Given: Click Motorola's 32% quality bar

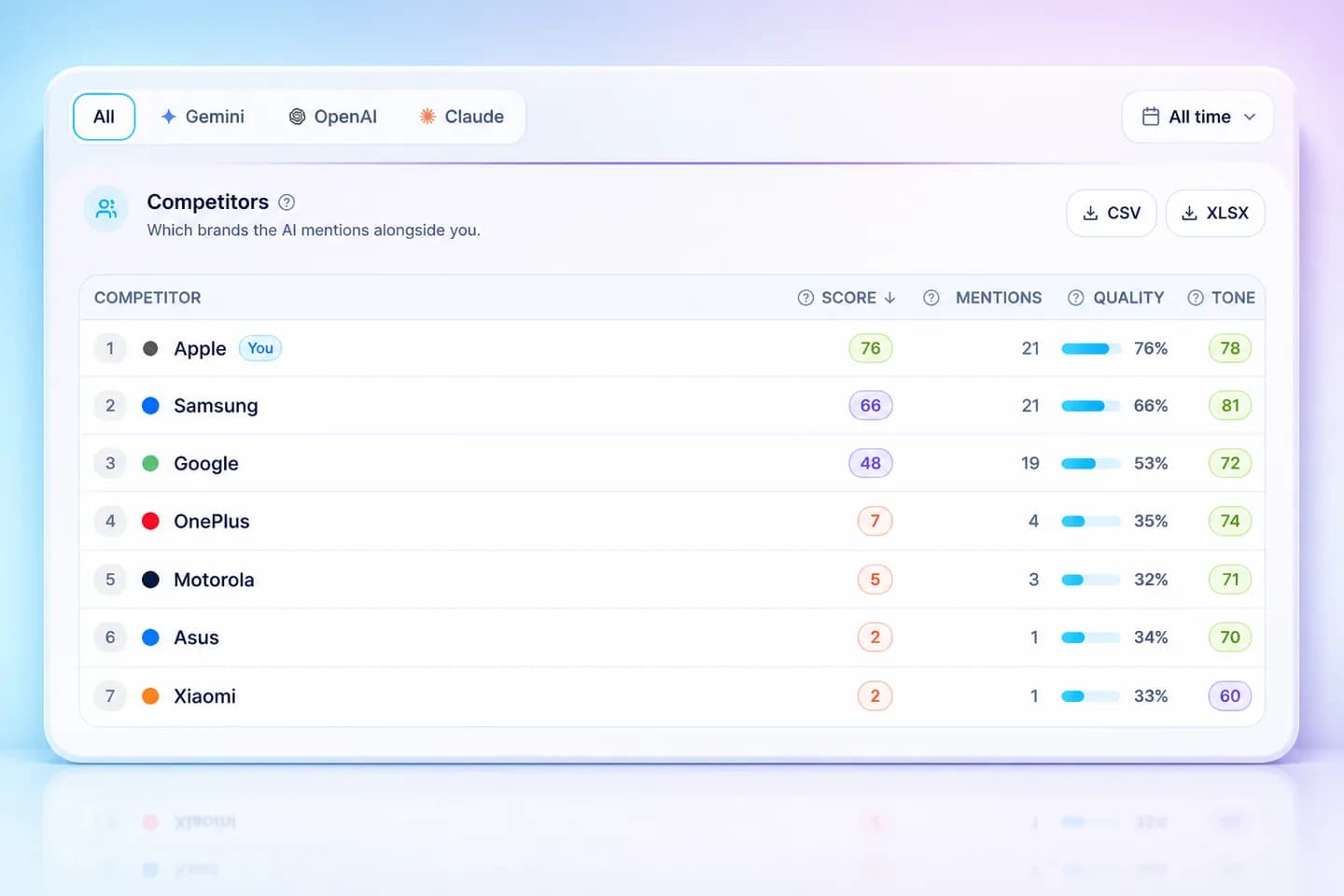Looking at the screenshot, I should [1091, 580].
